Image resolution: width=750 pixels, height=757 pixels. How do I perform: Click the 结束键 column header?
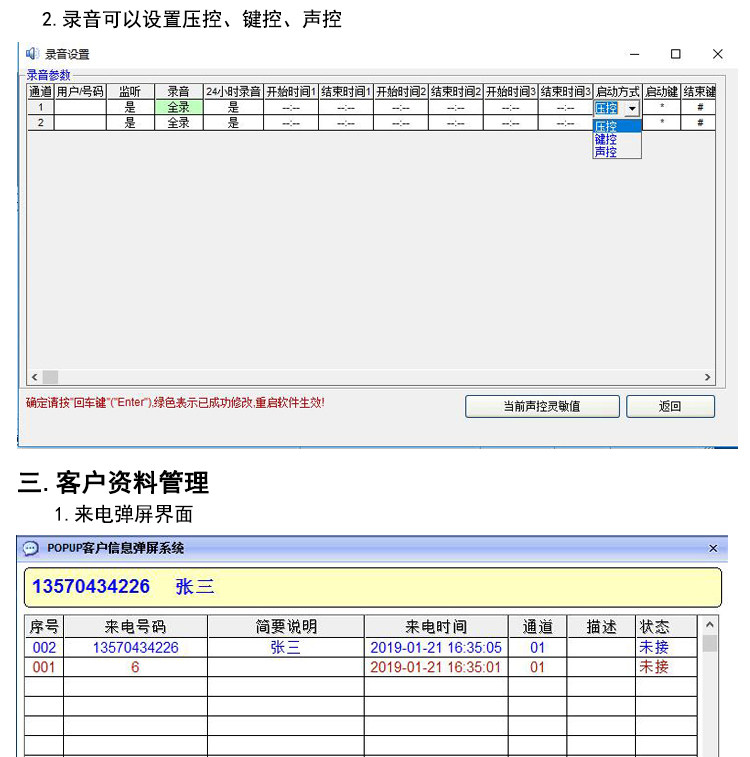(698, 91)
